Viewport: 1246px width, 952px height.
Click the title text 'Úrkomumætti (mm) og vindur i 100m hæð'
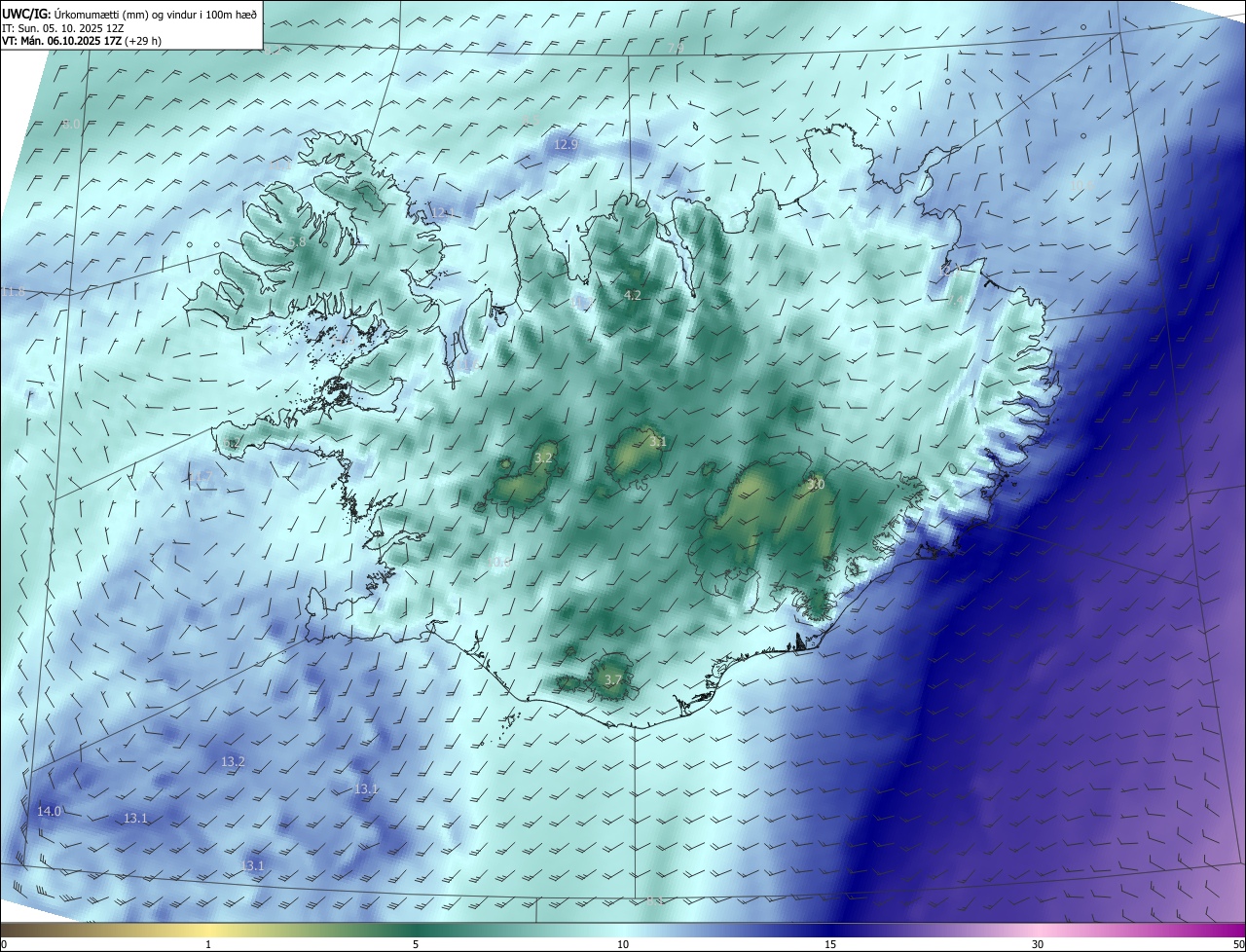156,14
